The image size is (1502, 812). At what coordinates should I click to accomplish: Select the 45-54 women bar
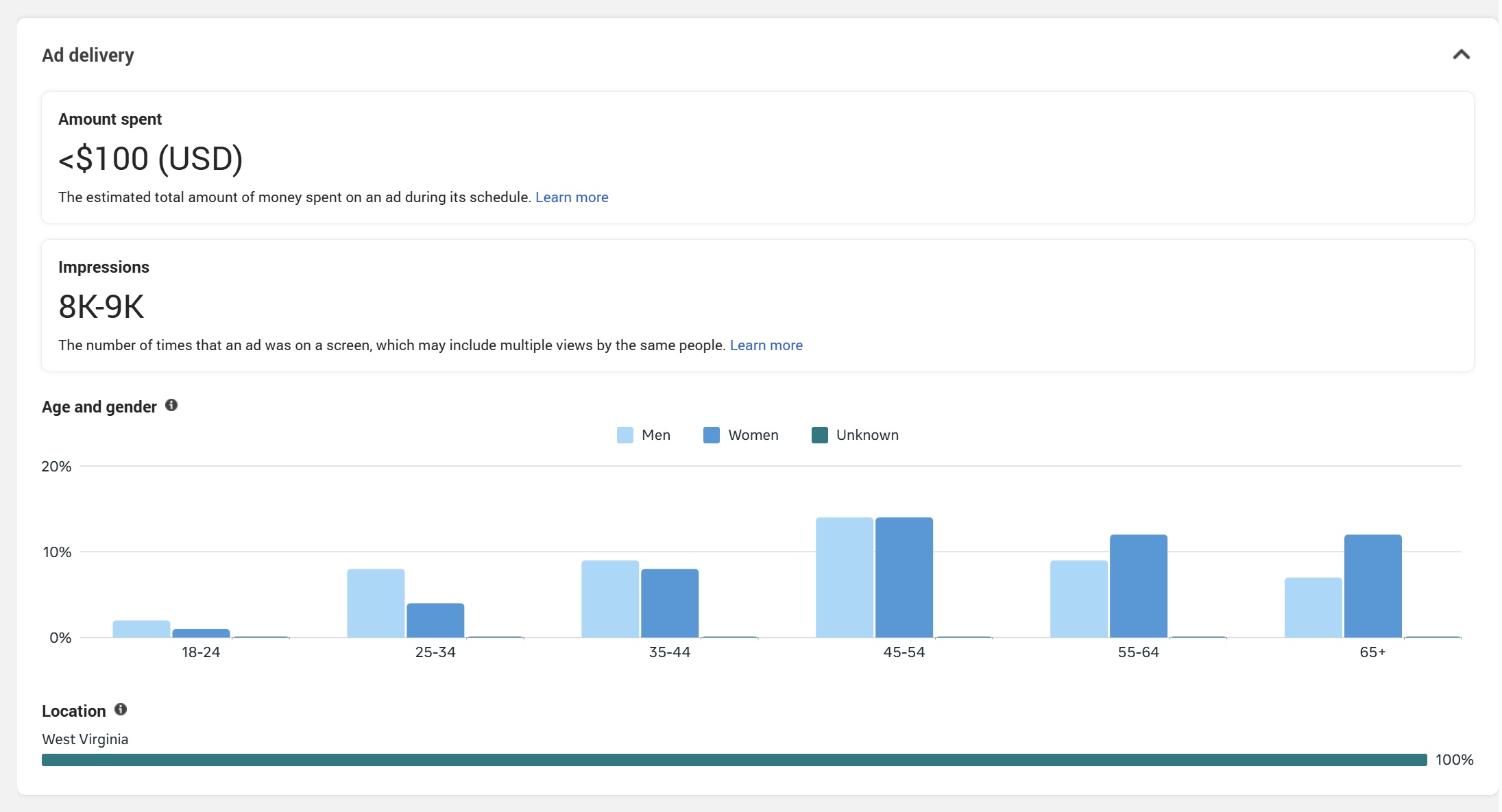tap(903, 576)
